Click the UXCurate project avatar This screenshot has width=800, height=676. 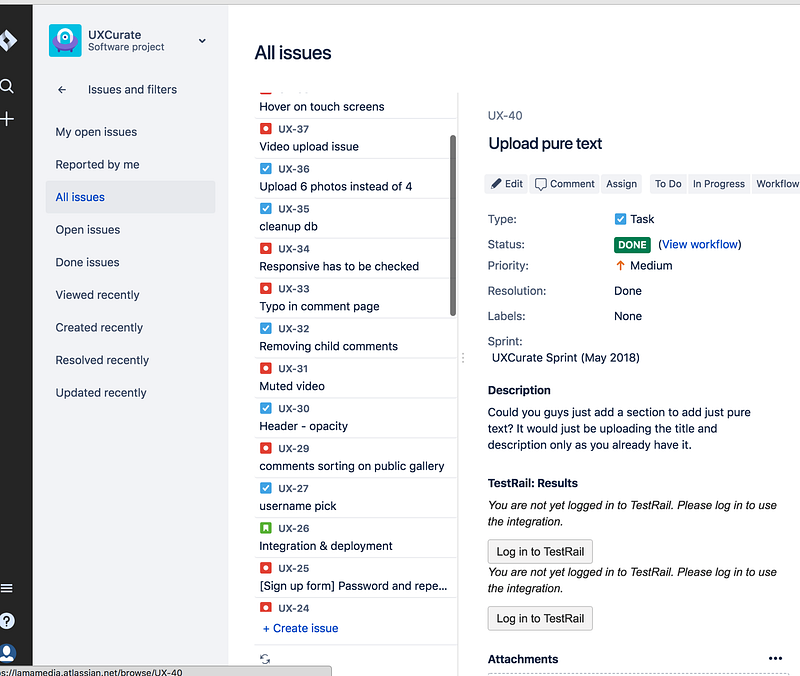point(65,40)
